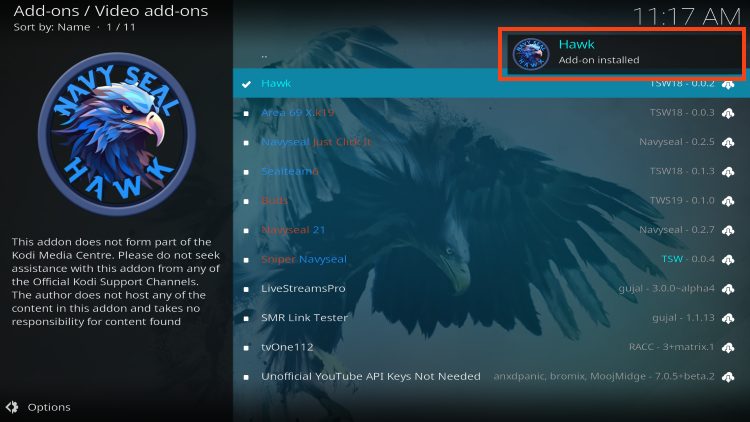Image resolution: width=750 pixels, height=422 pixels.
Task: Click the Hawk icon in the notification popup
Action: (530, 54)
